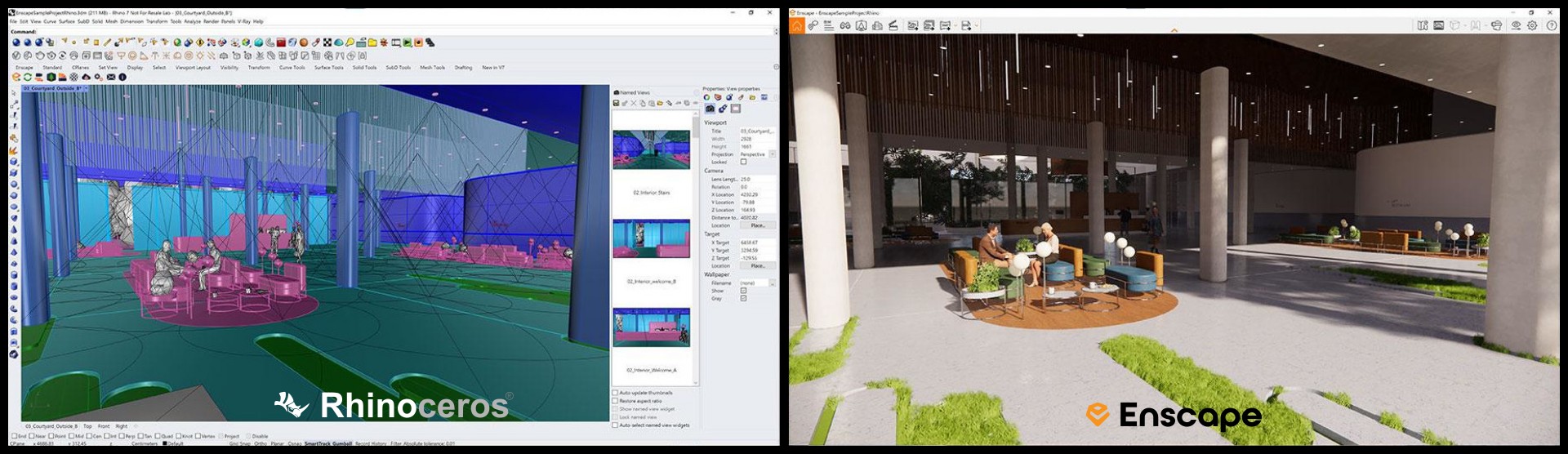Click the orange sphere icon in Rhino toolbar

[x=304, y=42]
